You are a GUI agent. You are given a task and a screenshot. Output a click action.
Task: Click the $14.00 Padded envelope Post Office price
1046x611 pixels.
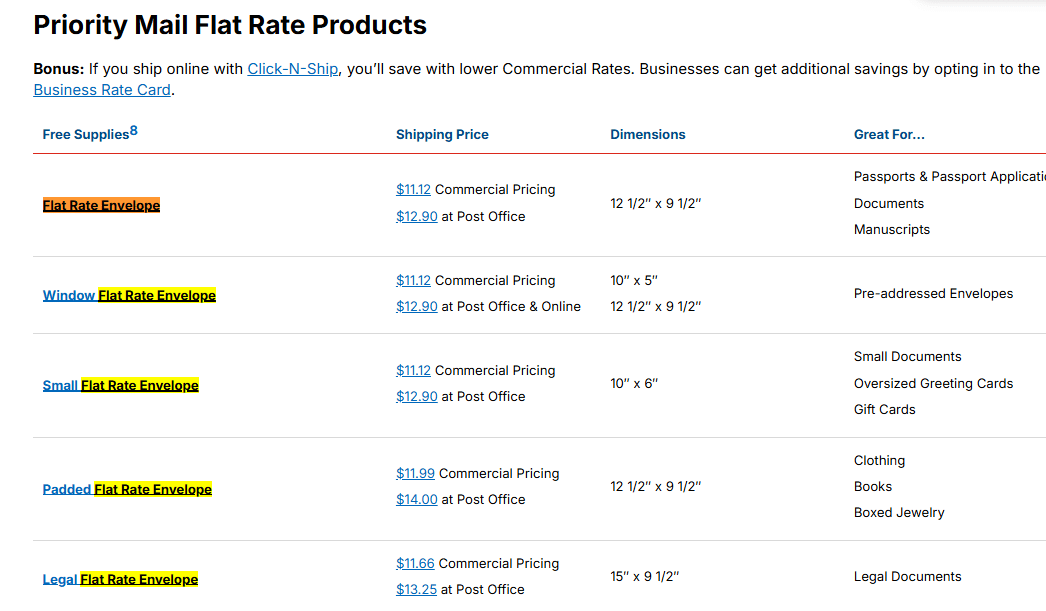pos(417,500)
